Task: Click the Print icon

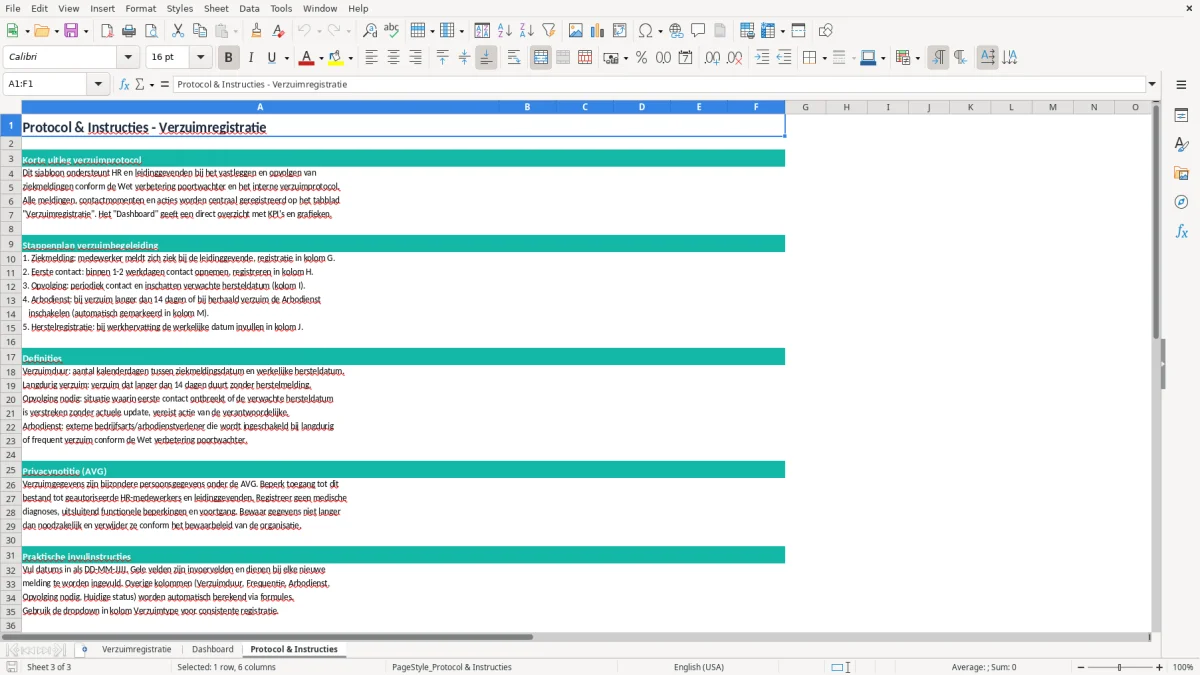Action: 129,31
